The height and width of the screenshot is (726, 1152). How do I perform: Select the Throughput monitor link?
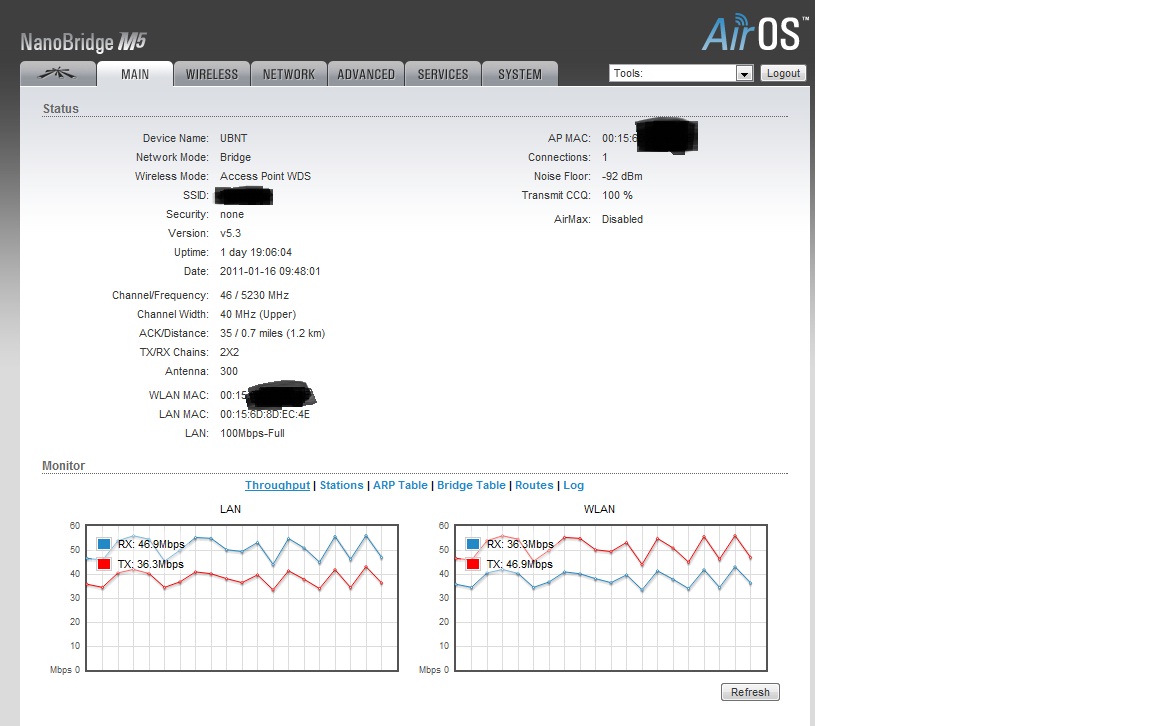click(277, 485)
